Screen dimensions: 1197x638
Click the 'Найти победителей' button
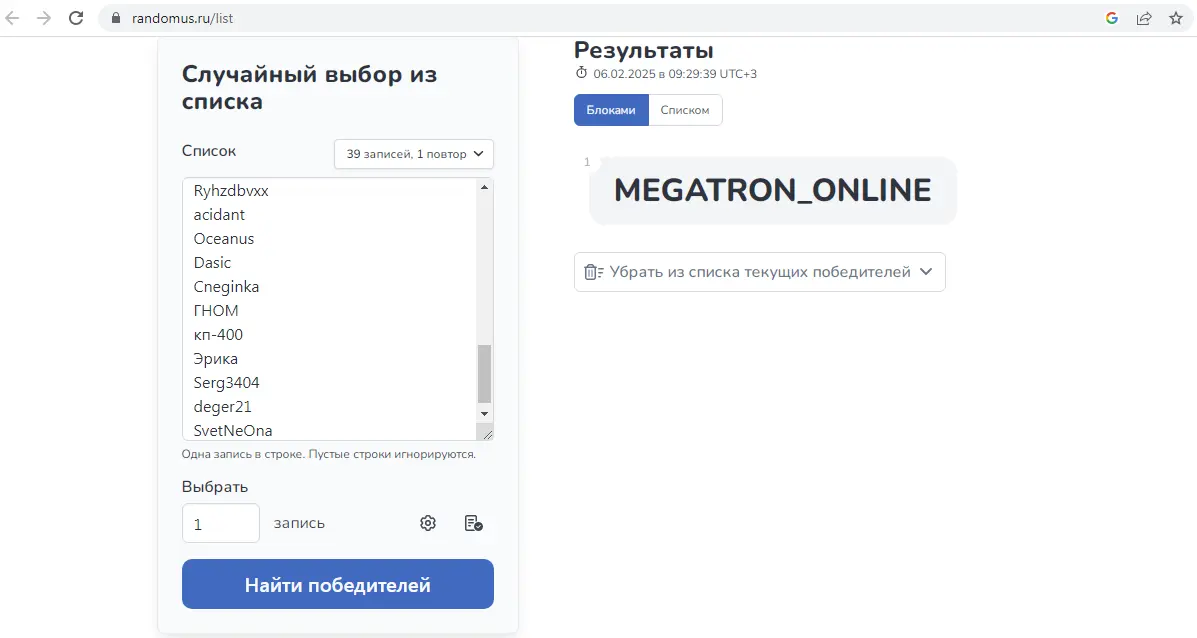(x=337, y=585)
